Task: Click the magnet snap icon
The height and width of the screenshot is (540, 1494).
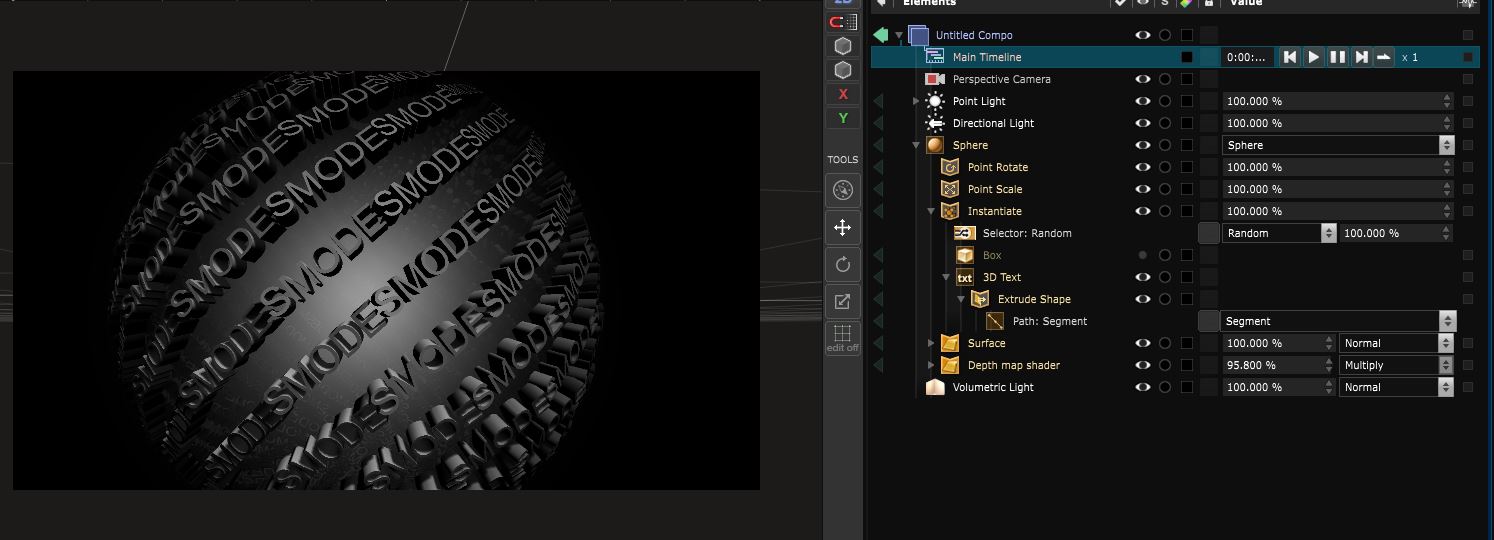Action: pyautogui.click(x=843, y=21)
